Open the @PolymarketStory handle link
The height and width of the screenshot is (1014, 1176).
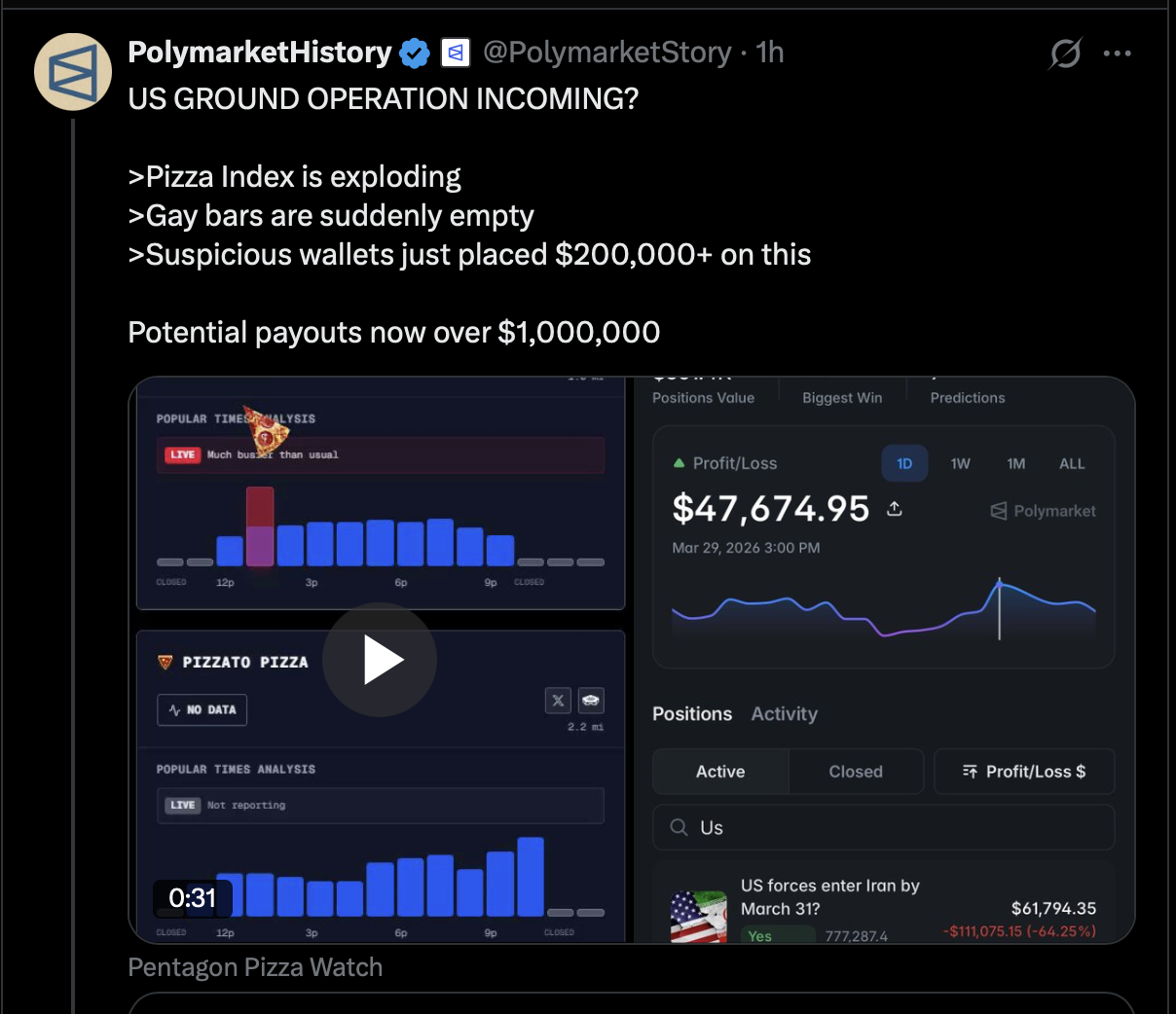pos(607,53)
